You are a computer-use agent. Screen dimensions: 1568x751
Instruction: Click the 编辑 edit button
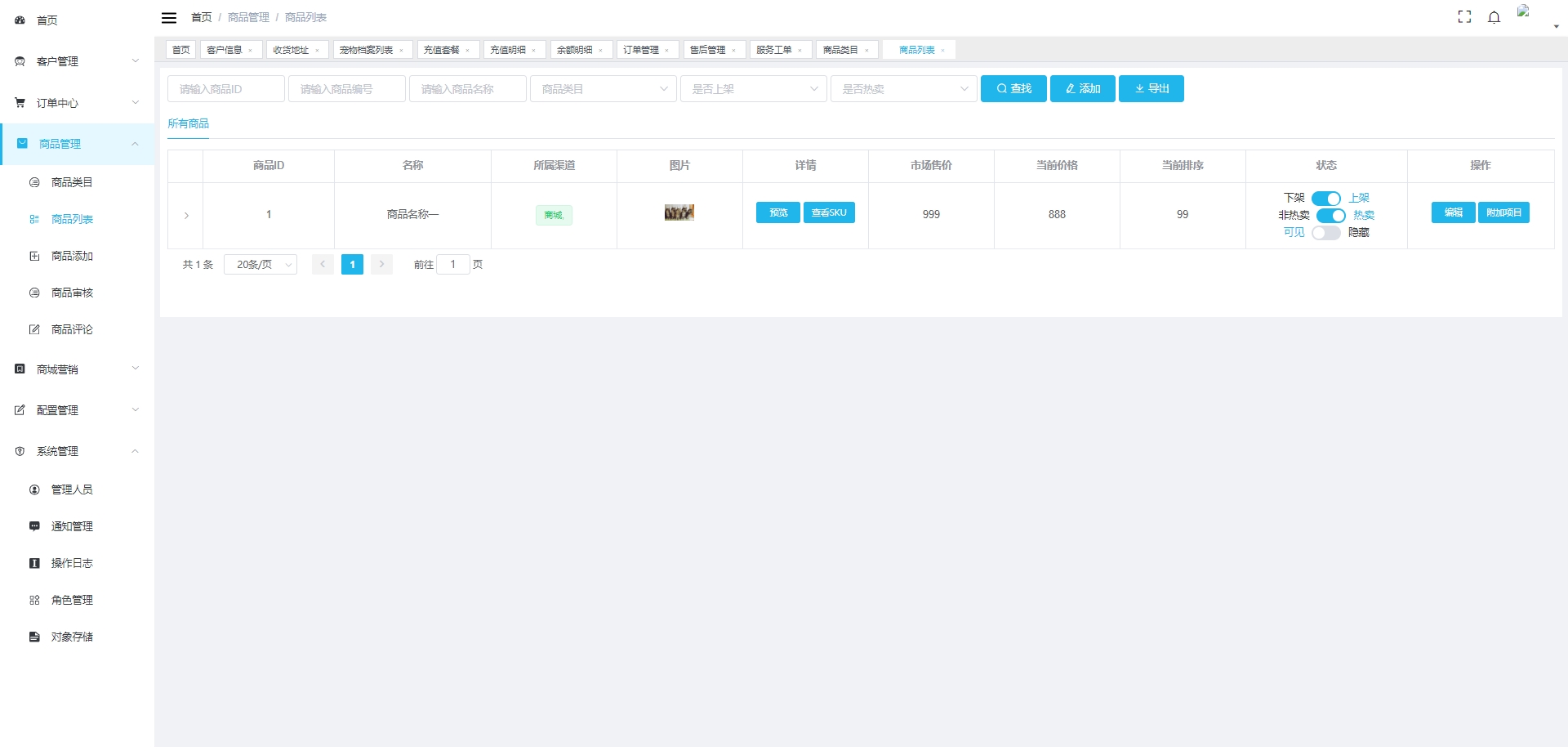tap(1454, 212)
